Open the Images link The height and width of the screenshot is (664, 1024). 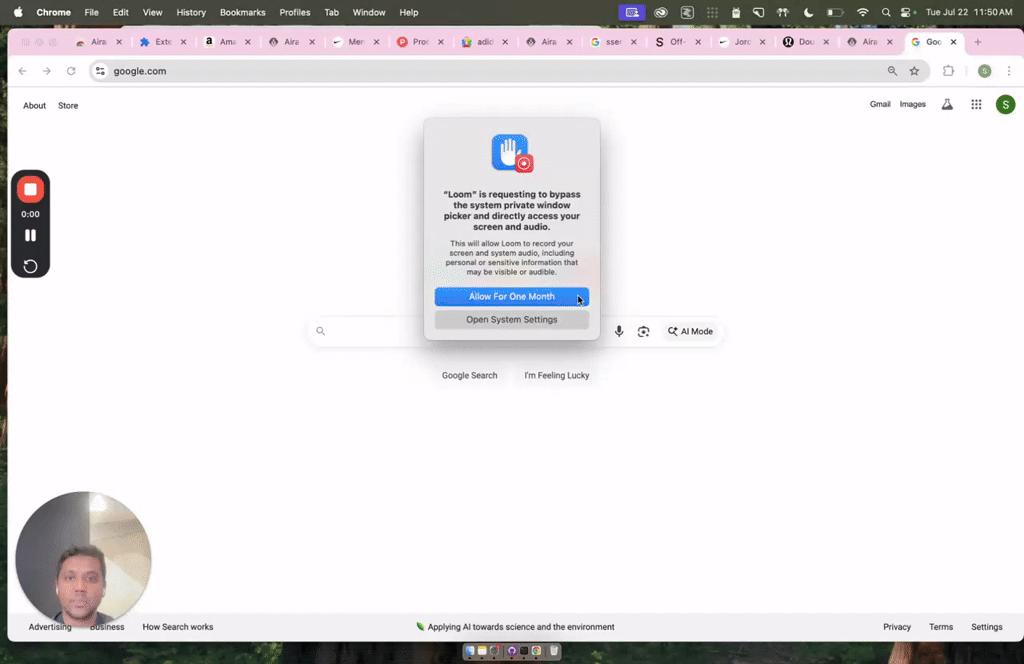point(912,104)
